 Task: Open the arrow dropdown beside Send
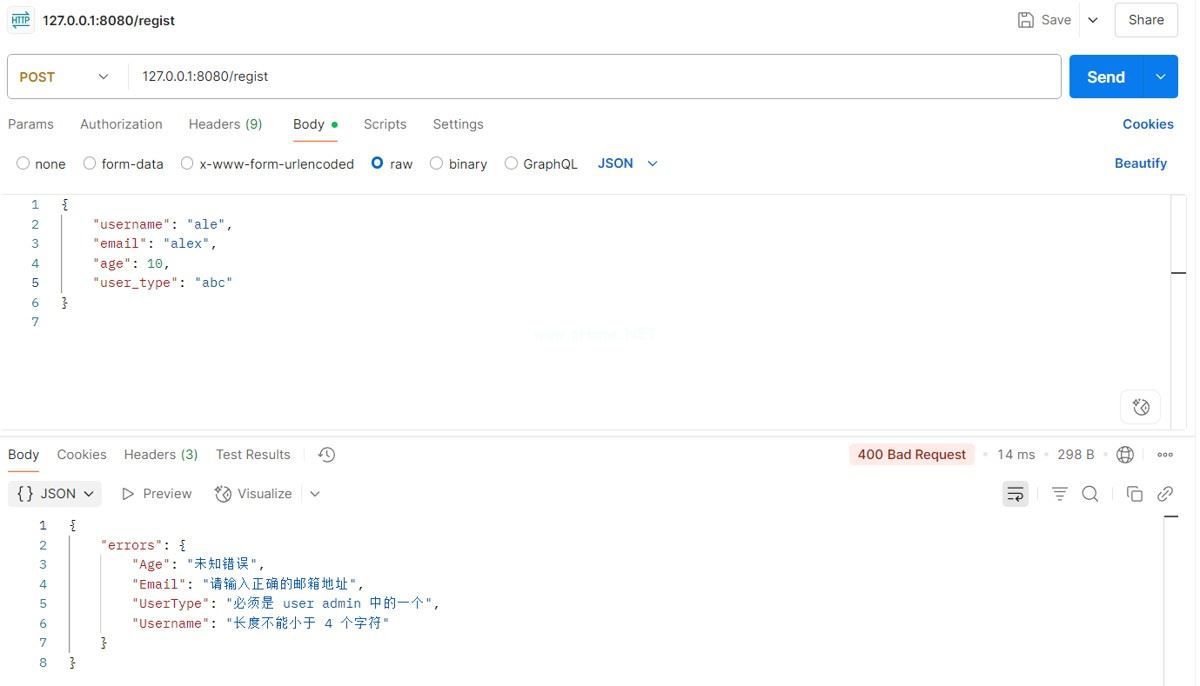(1160, 77)
